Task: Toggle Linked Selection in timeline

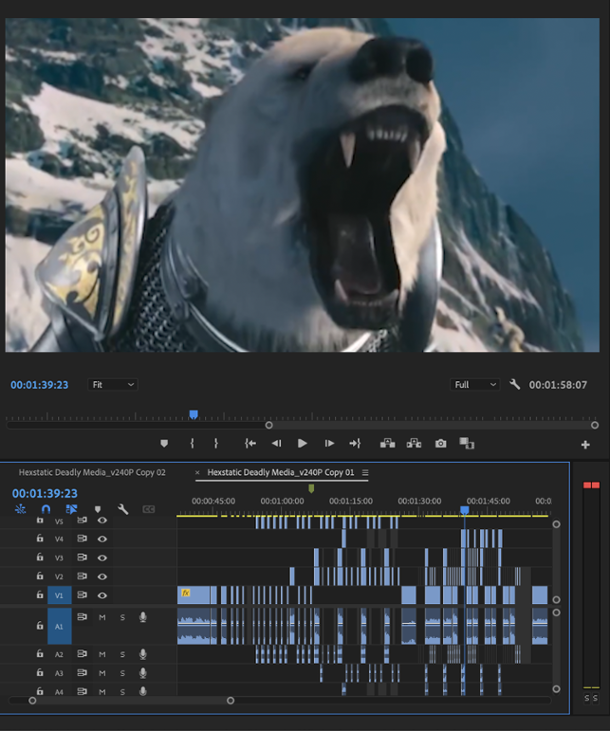Action: tap(71, 509)
